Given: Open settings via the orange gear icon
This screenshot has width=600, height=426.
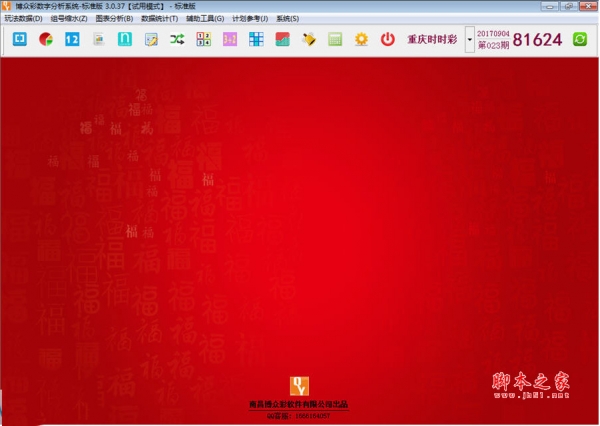Looking at the screenshot, I should click(x=361, y=39).
